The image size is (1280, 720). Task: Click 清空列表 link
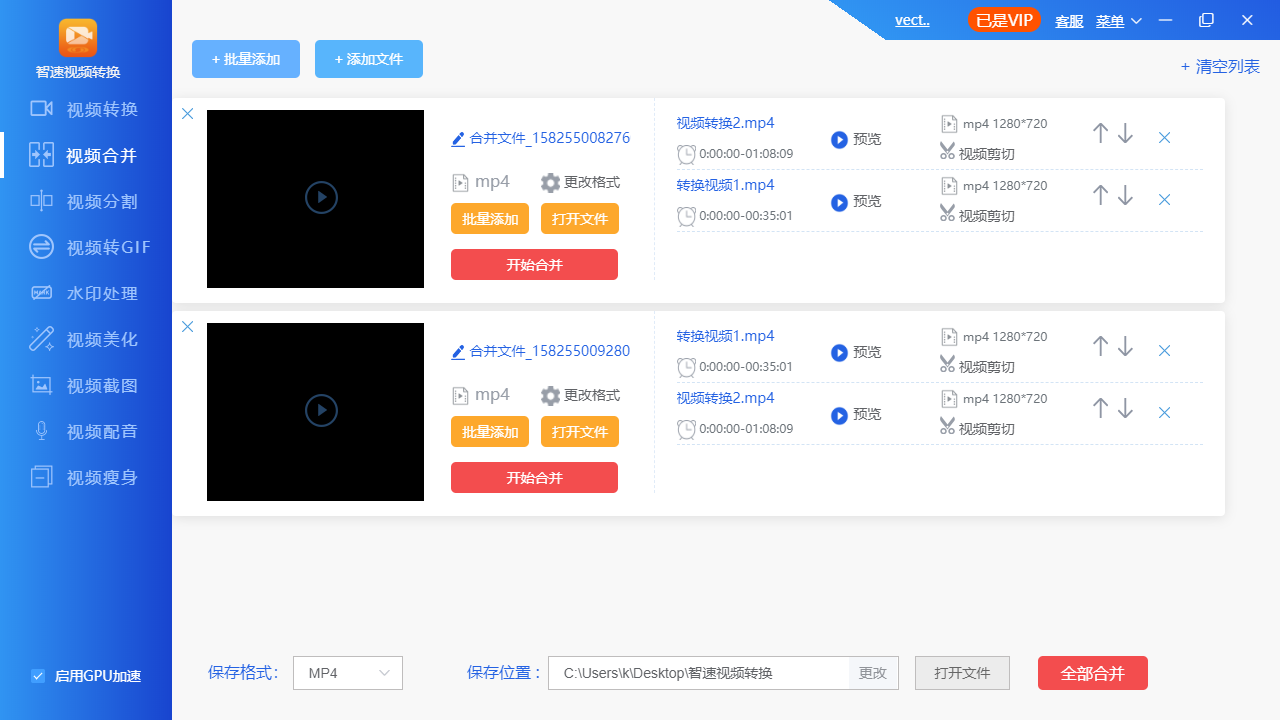pyautogui.click(x=1220, y=67)
